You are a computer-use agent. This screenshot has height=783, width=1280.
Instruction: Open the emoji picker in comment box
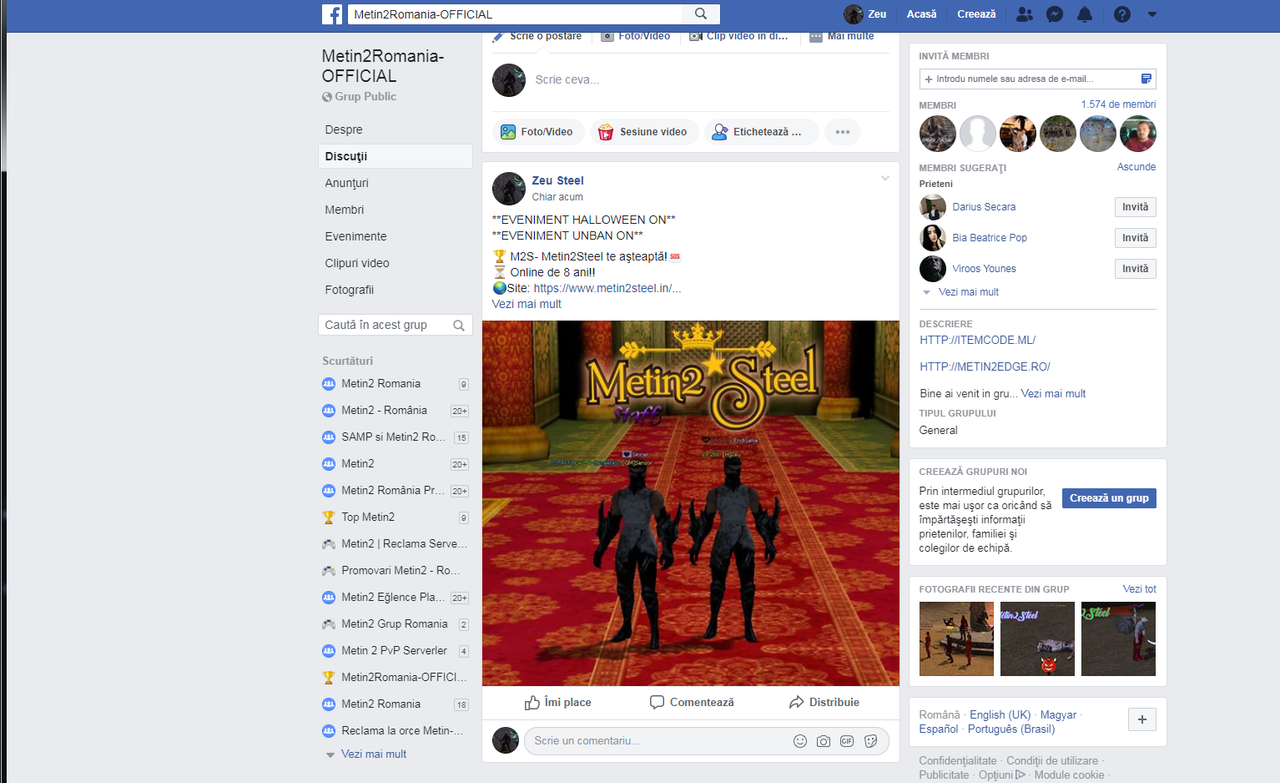click(799, 741)
